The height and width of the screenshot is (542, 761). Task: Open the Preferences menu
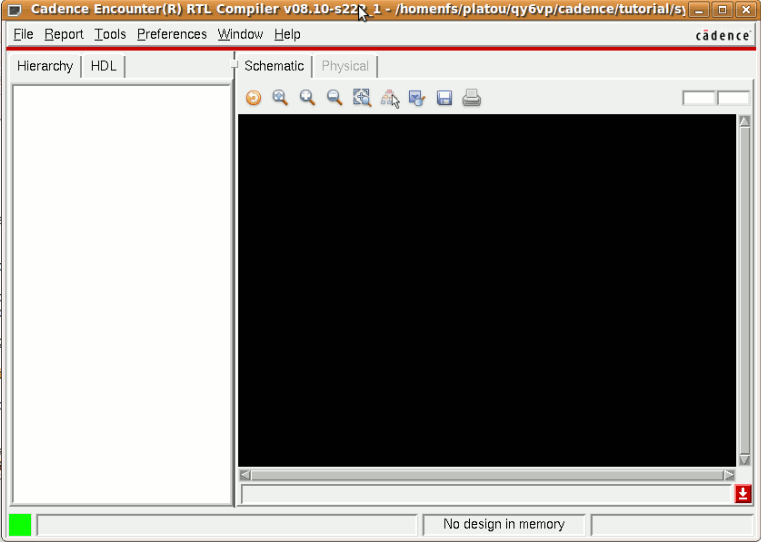[x=172, y=34]
